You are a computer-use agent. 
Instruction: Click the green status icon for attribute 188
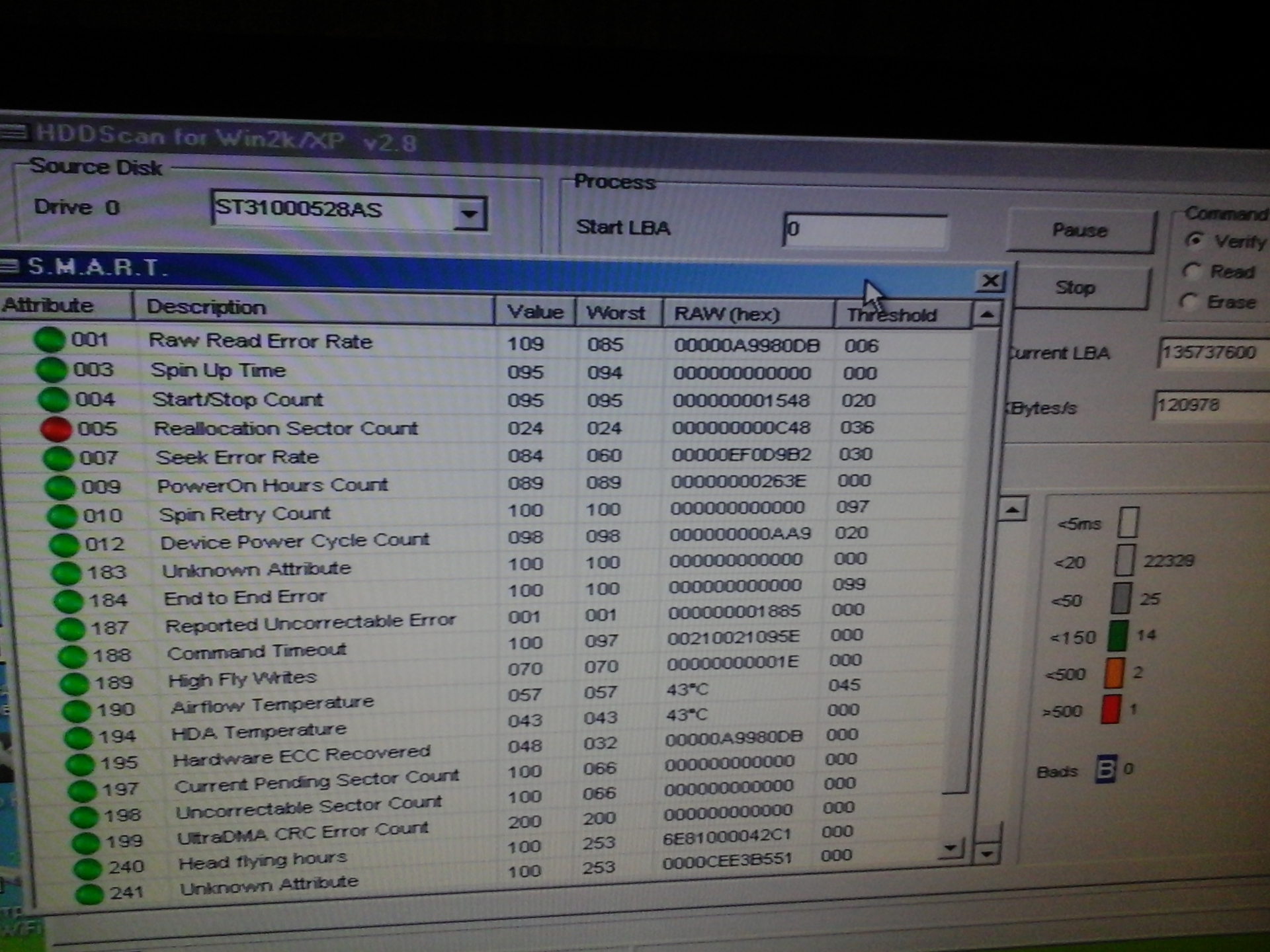click(x=73, y=656)
